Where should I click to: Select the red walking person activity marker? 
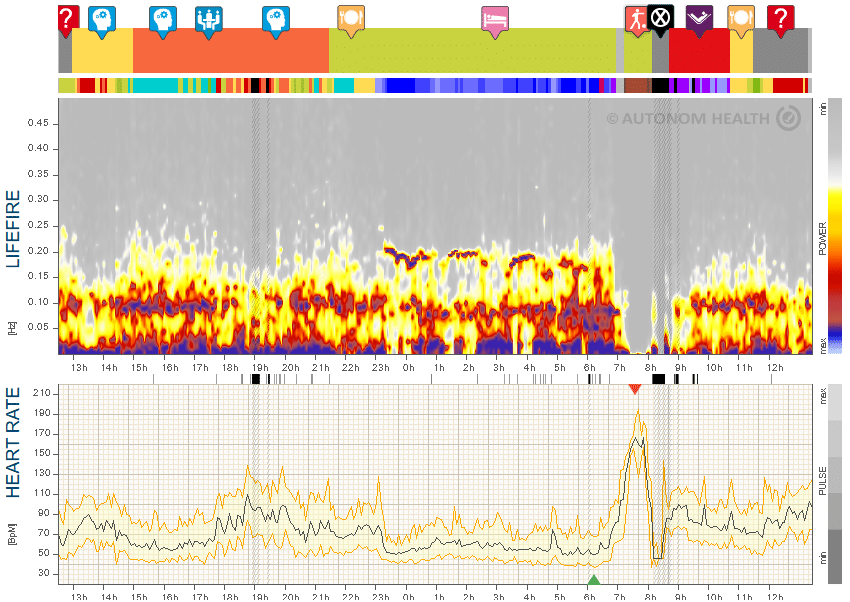coord(636,21)
